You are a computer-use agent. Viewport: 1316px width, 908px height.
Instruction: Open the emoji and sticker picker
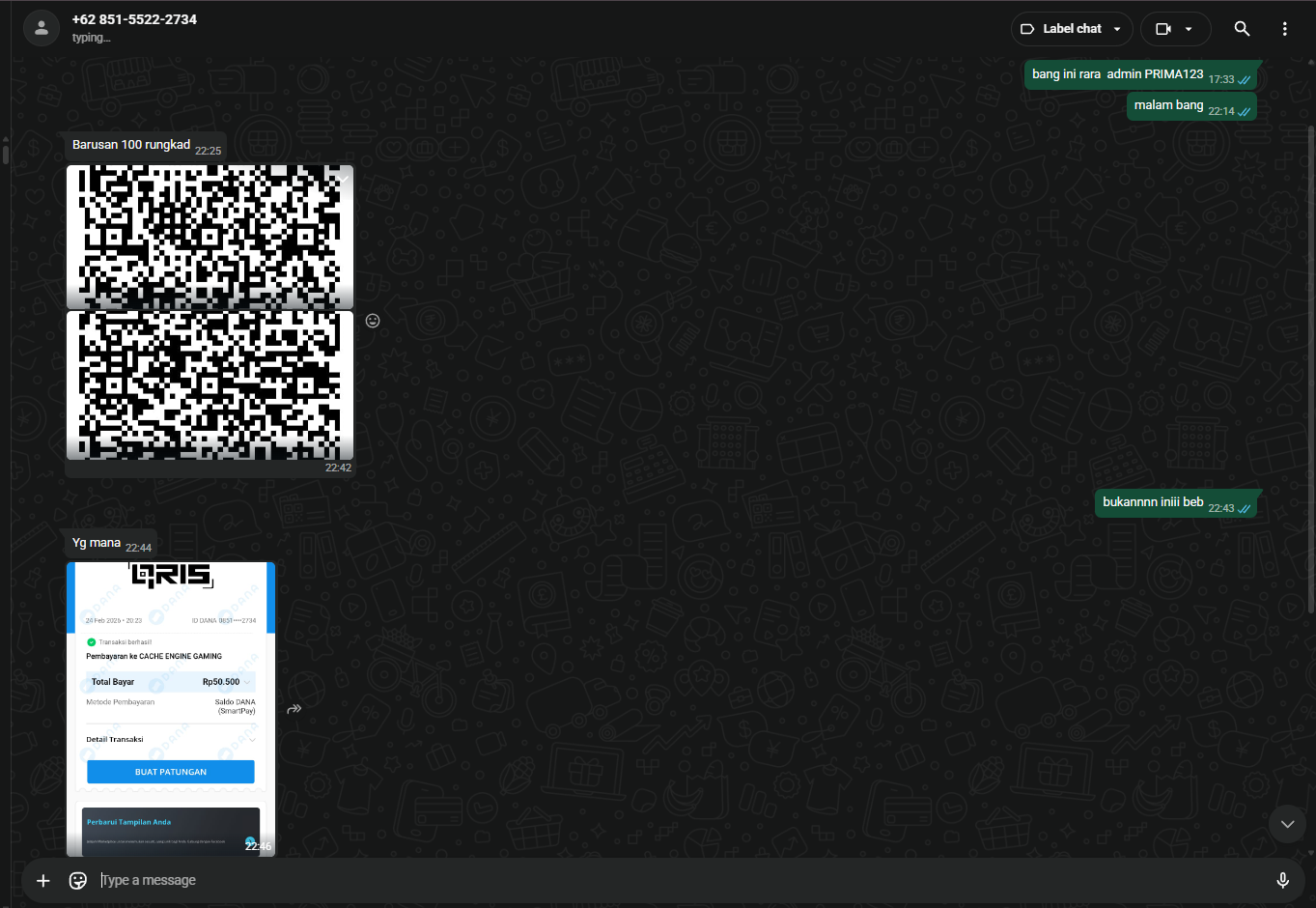click(78, 880)
